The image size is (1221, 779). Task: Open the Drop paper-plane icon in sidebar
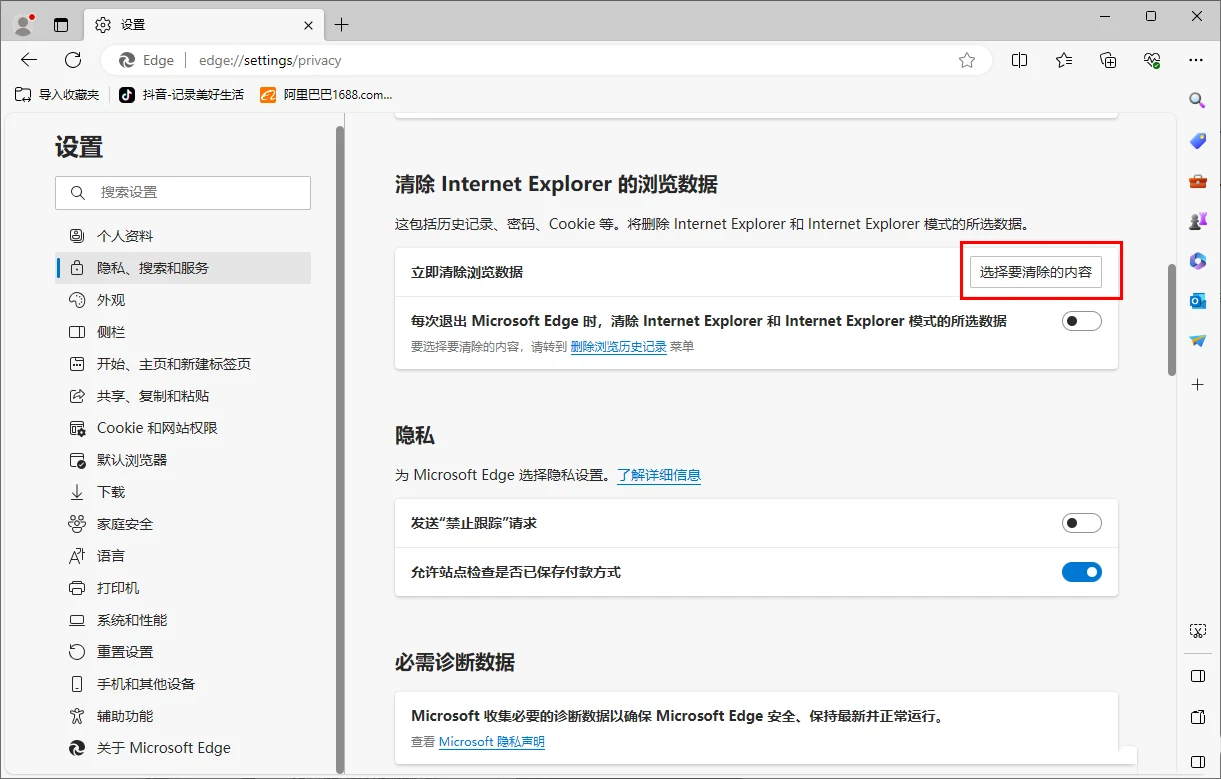(x=1197, y=341)
